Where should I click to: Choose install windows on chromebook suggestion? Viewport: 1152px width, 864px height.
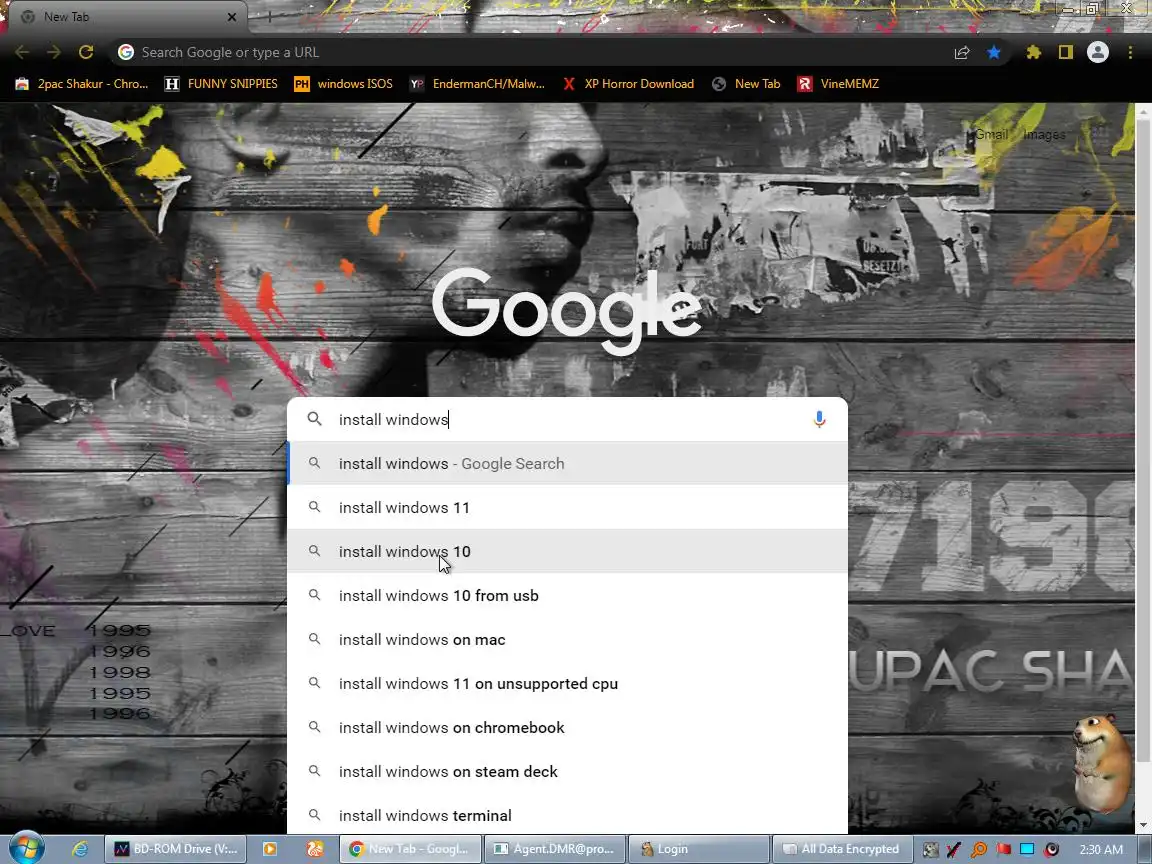[567, 728]
